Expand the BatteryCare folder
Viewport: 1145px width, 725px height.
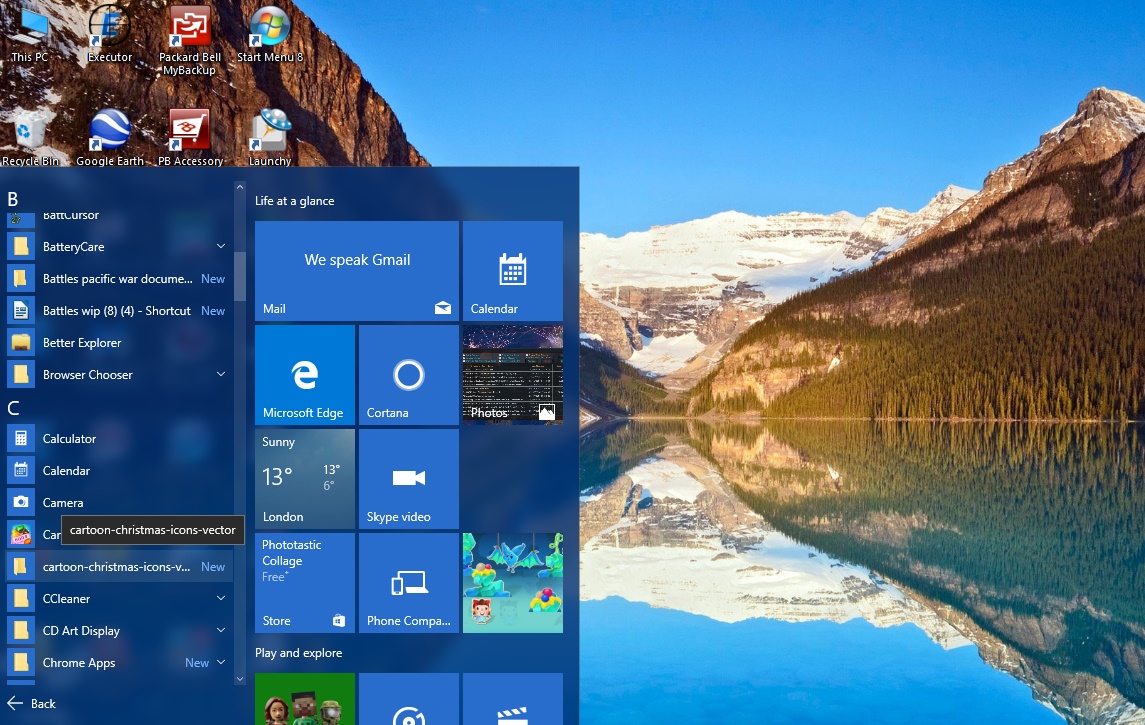click(221, 247)
